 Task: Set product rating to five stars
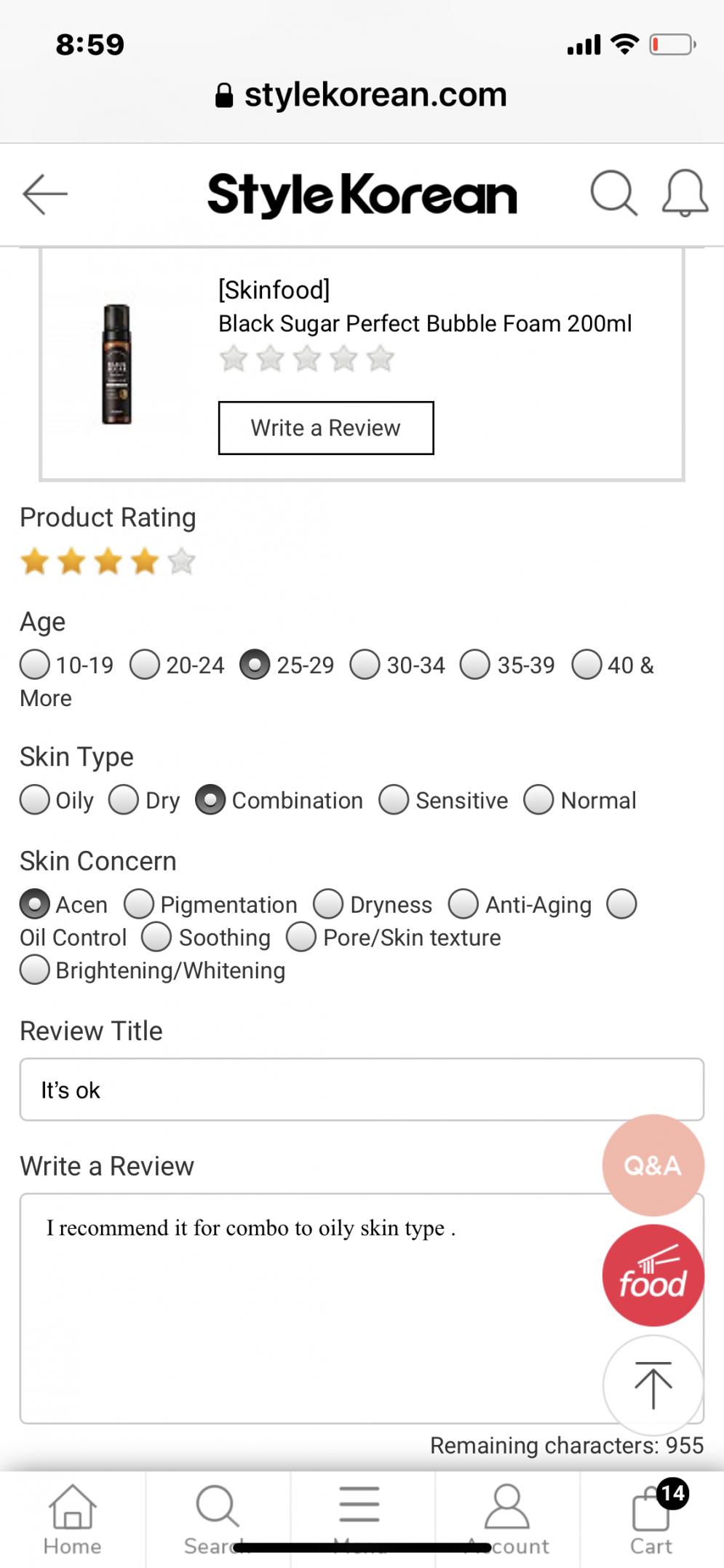coord(181,561)
